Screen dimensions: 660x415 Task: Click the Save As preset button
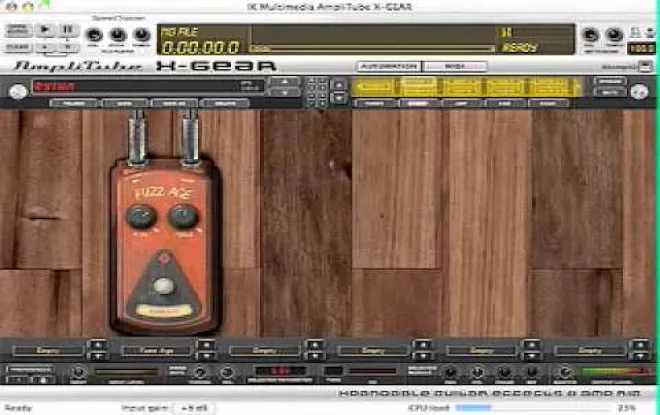tap(173, 103)
